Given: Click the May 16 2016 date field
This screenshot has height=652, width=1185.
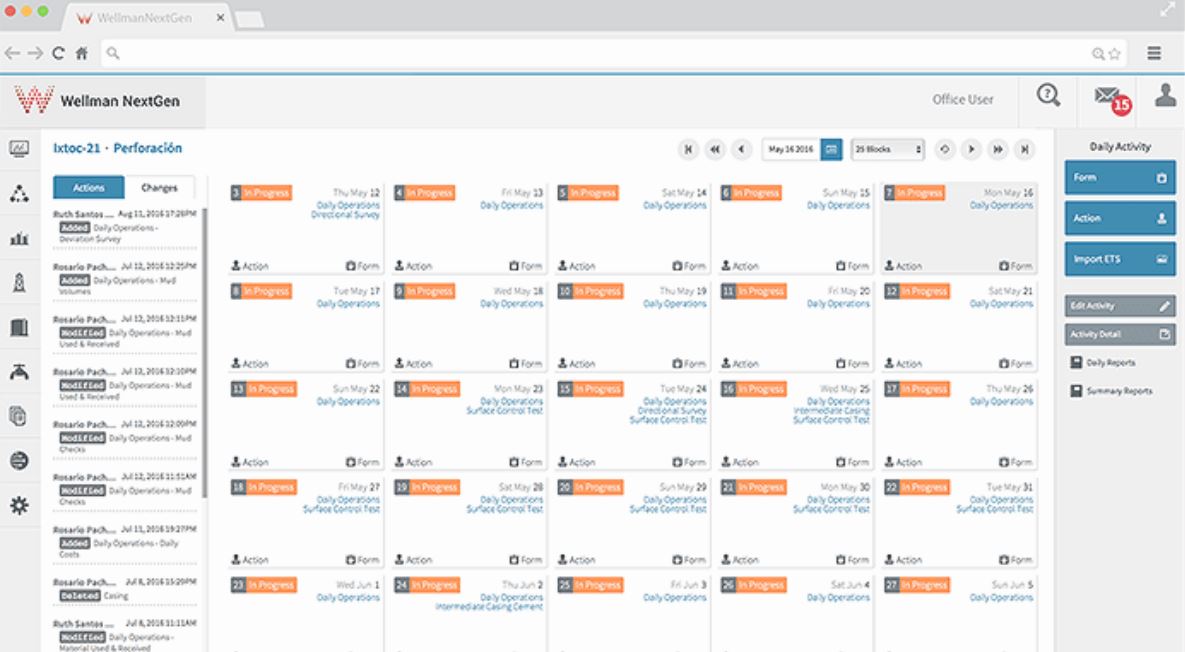Looking at the screenshot, I should click(791, 150).
